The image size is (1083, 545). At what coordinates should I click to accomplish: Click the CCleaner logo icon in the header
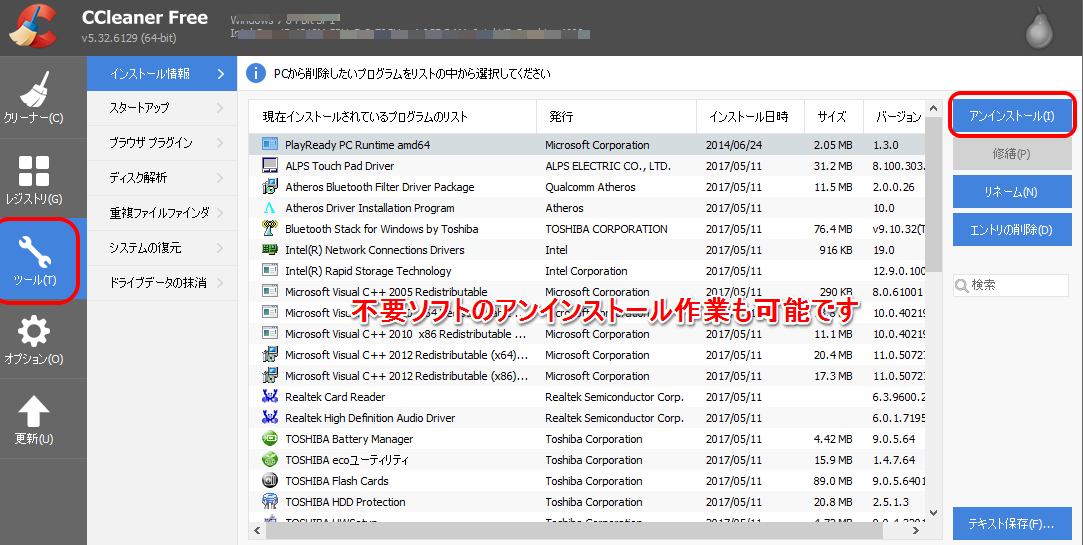point(34,27)
